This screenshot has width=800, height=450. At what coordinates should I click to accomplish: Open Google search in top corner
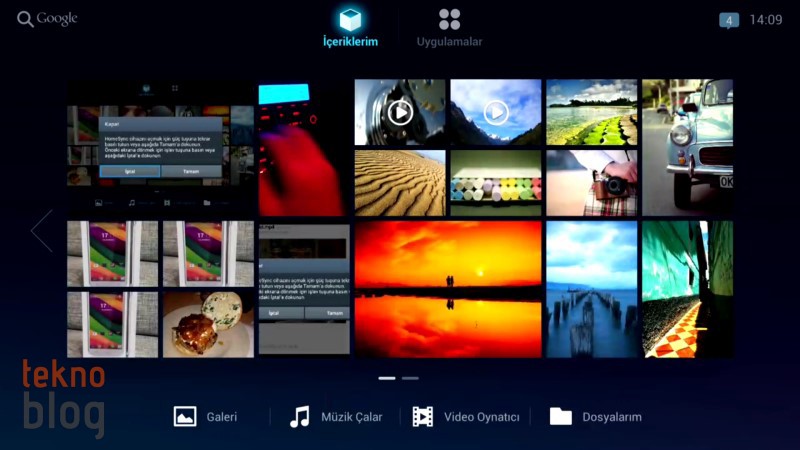[x=47, y=19]
